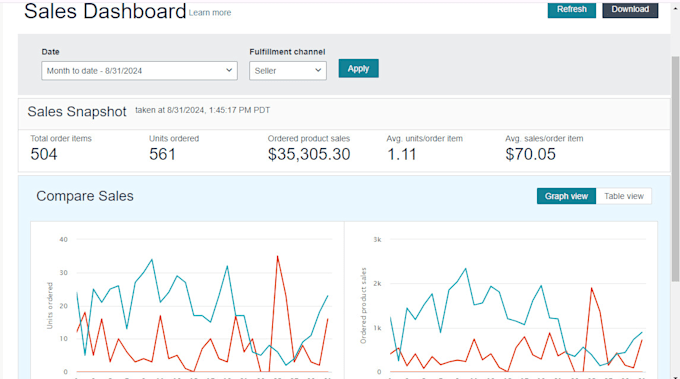
Task: Click the 561 units ordered value
Action: click(162, 154)
